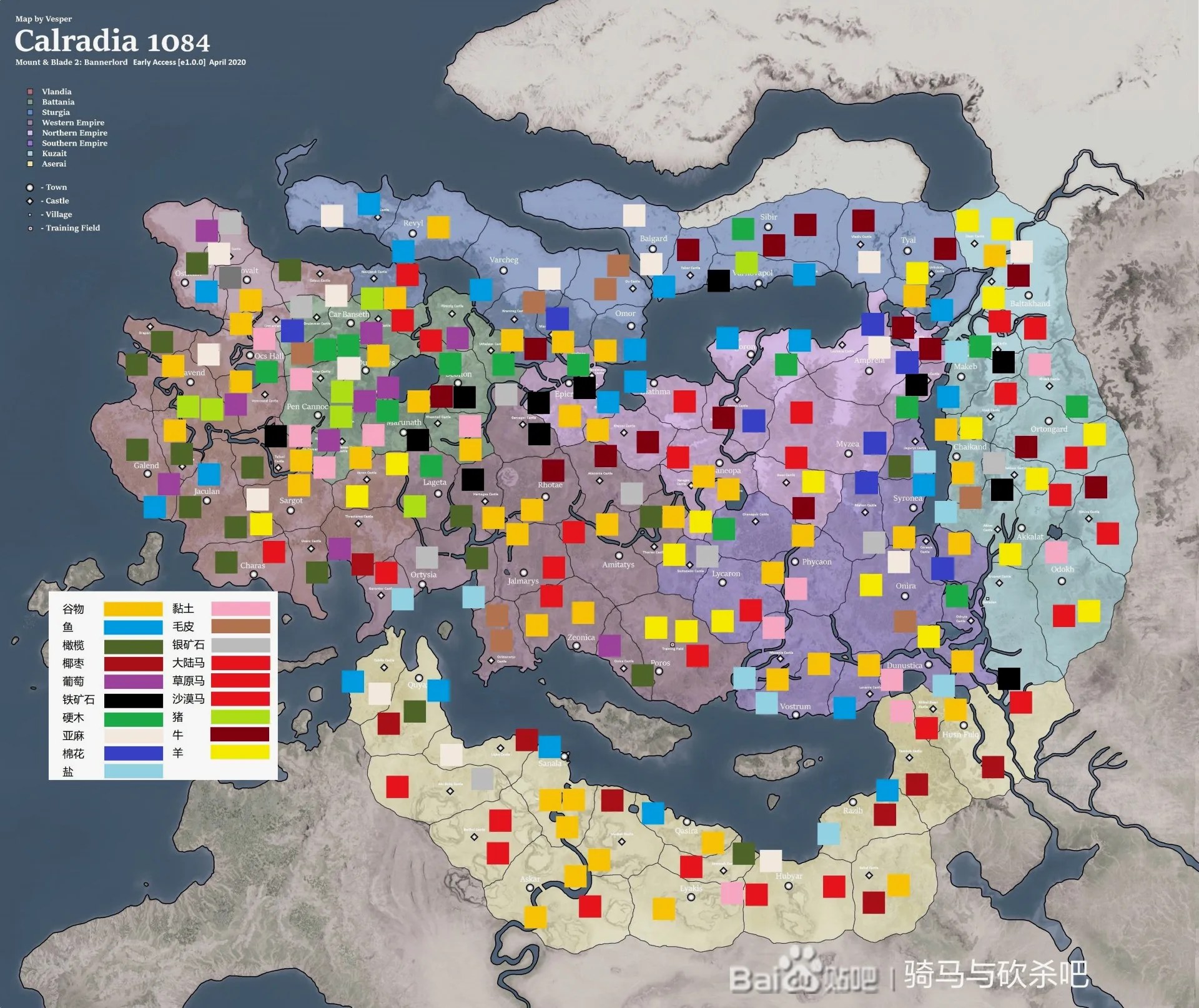Click the "Pen Cannoc" town label

point(307,407)
